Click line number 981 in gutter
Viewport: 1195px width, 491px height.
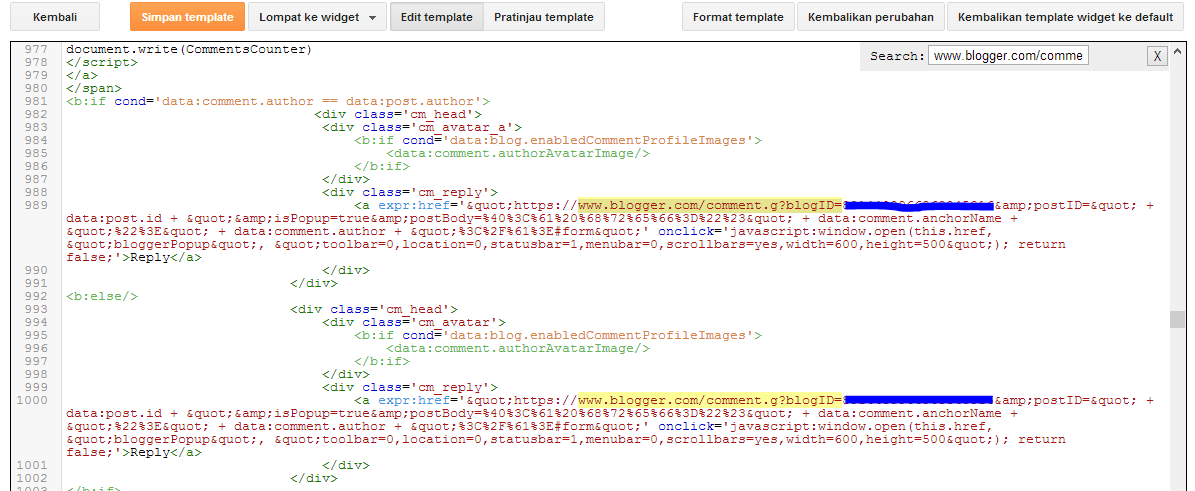[36, 101]
